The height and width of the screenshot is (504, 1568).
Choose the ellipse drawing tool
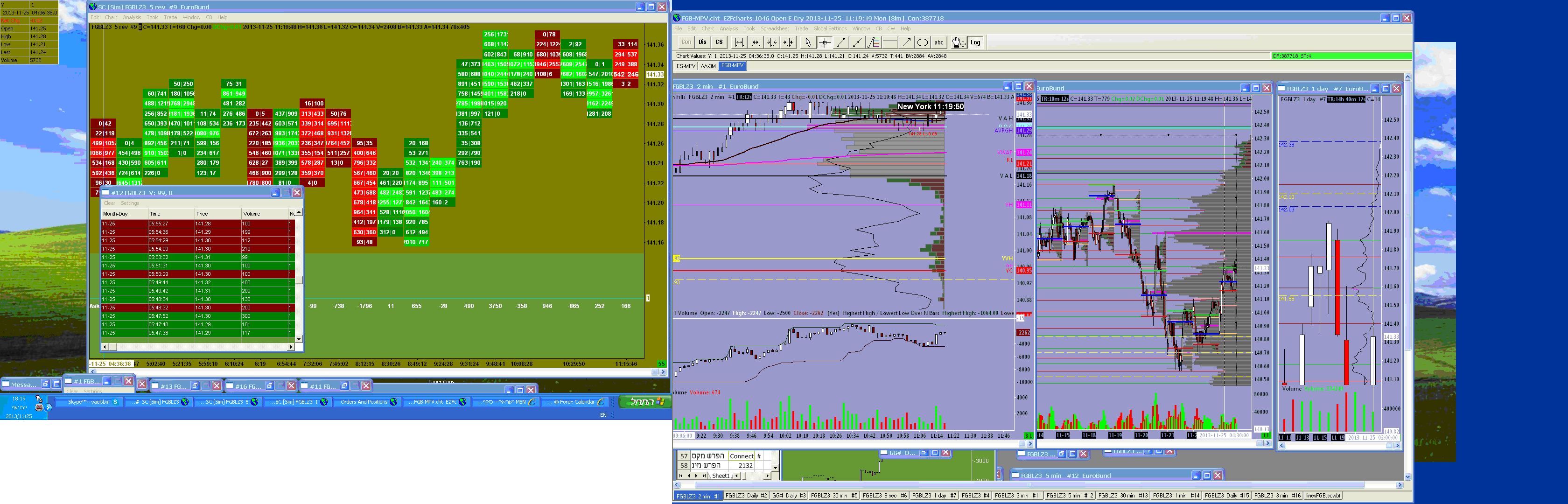[923, 42]
